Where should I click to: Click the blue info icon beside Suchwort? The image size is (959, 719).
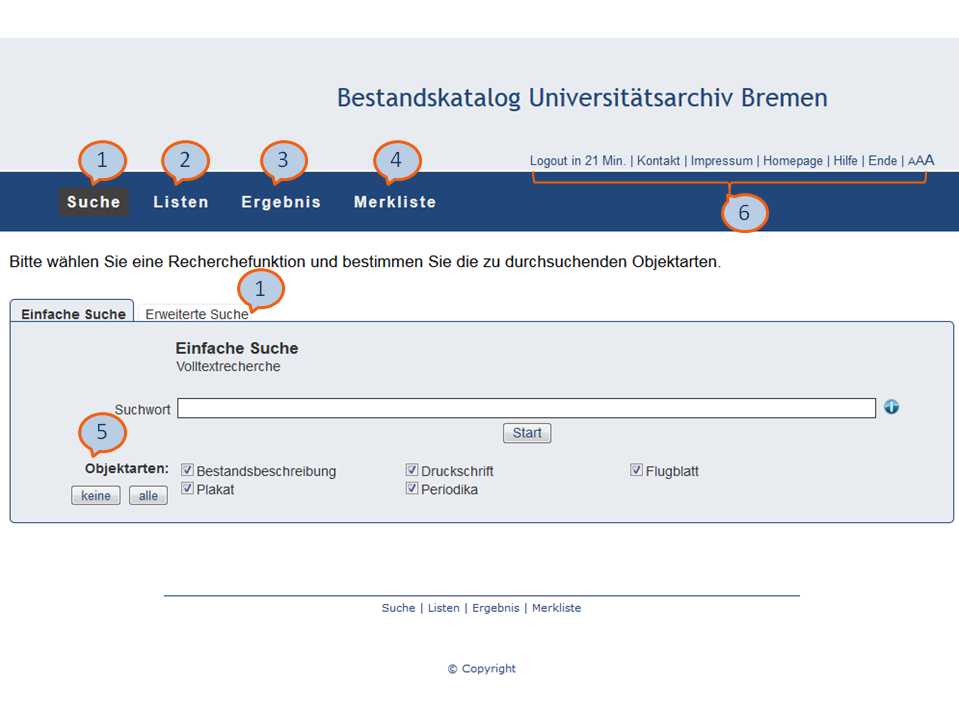(x=891, y=407)
